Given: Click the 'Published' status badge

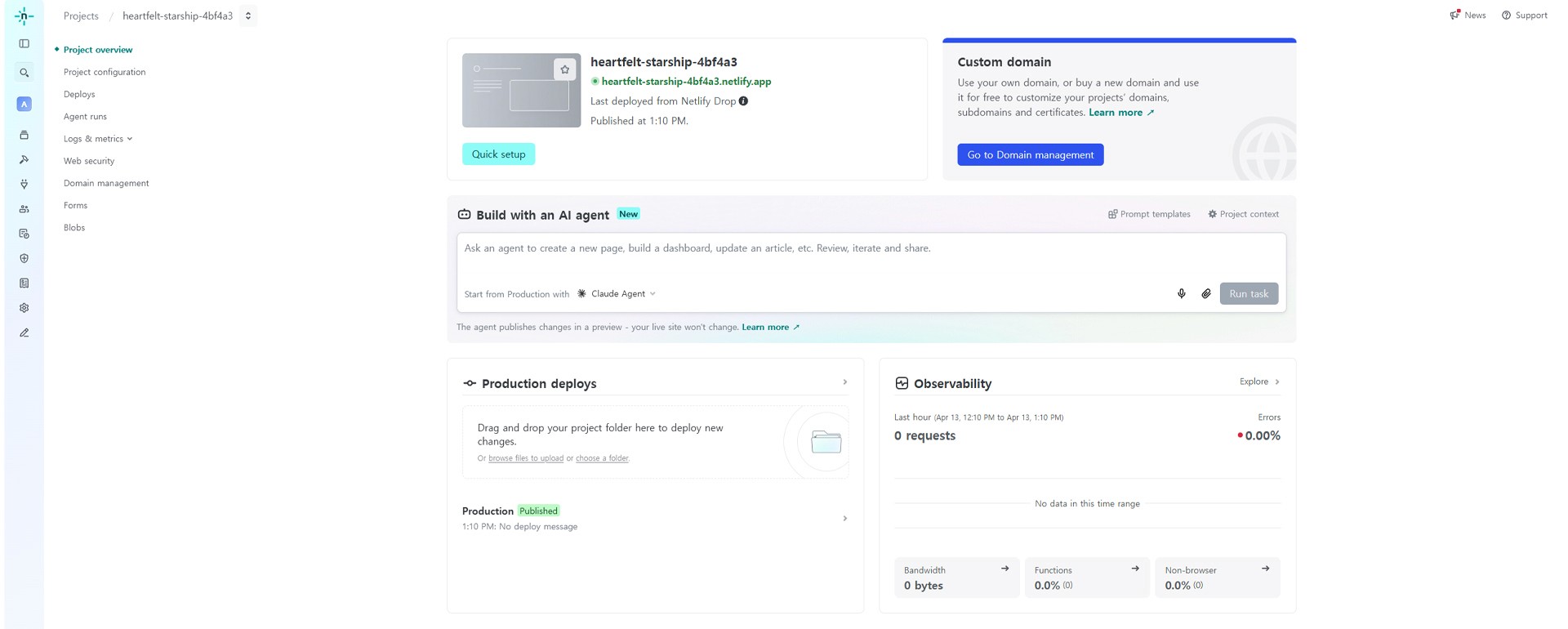Looking at the screenshot, I should tap(538, 511).
